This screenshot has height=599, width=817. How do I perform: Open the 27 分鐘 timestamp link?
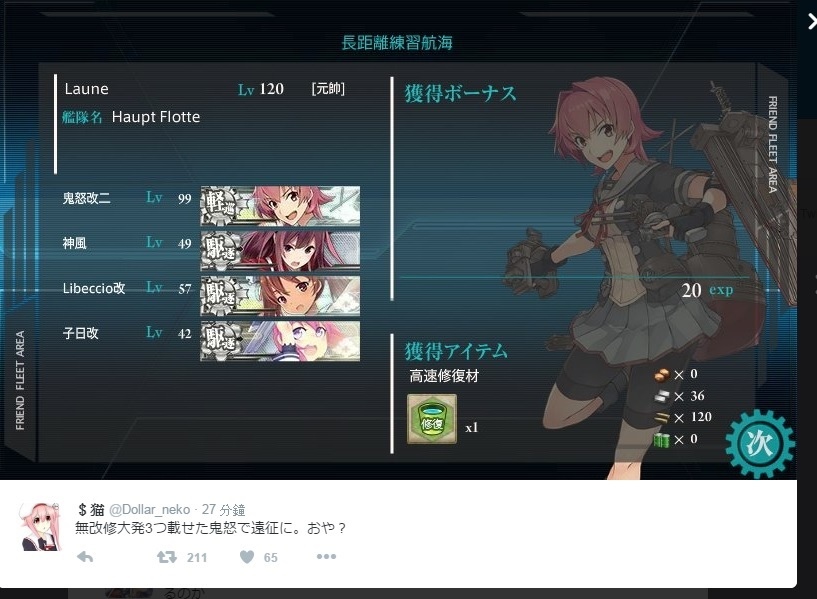click(224, 509)
